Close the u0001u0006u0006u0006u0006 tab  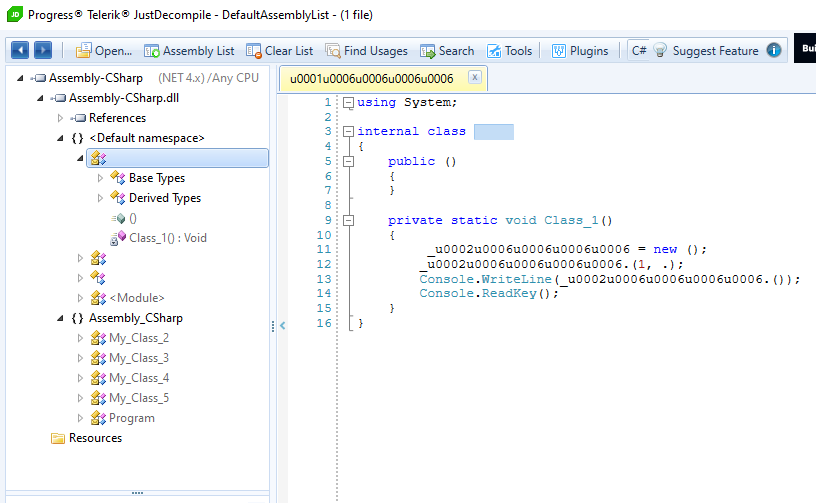tap(475, 77)
